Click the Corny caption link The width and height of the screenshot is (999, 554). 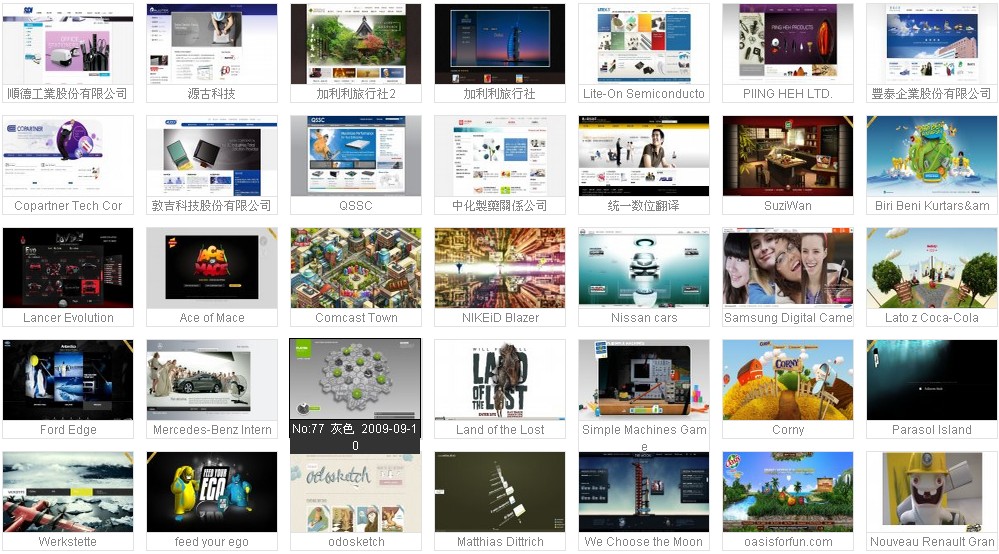tap(788, 430)
